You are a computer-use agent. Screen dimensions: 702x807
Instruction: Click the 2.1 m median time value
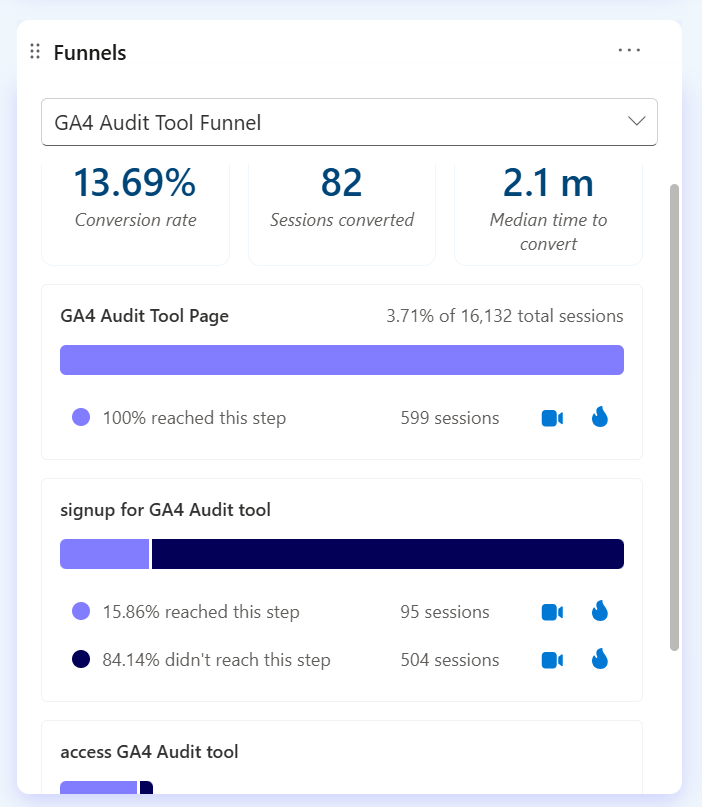[548, 183]
